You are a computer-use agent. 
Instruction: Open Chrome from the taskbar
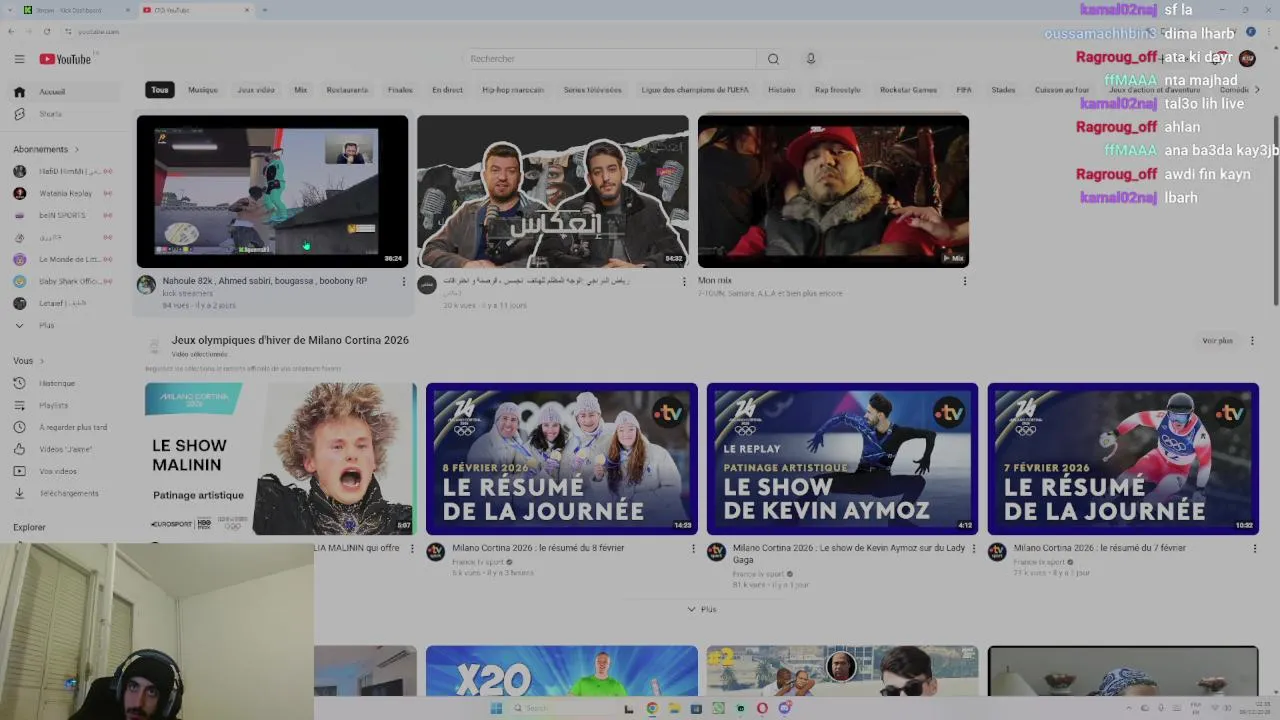tap(652, 708)
